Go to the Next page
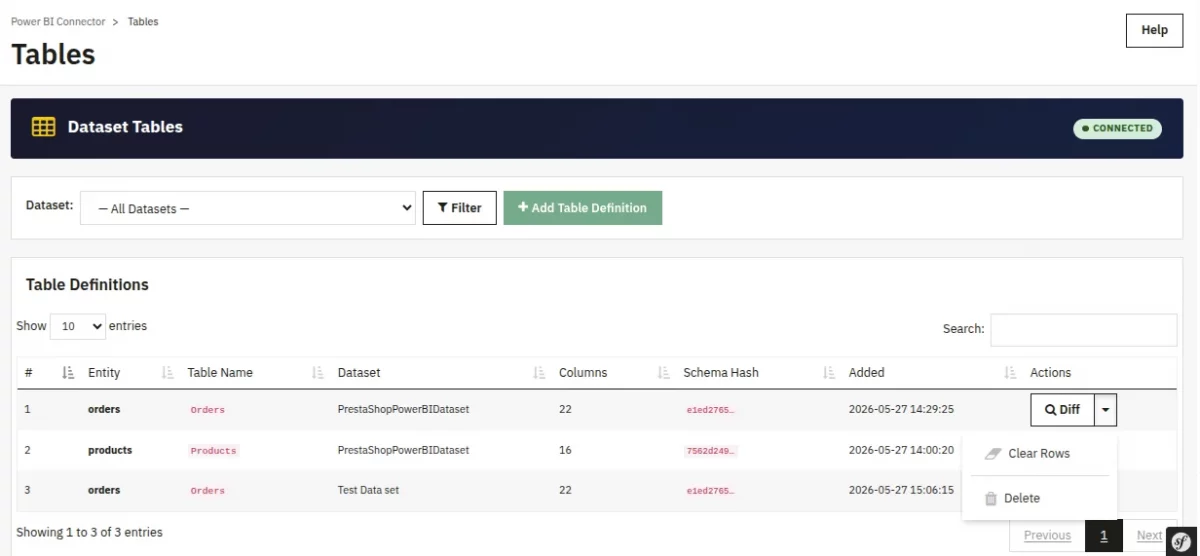1200x556 pixels. 1149,536
